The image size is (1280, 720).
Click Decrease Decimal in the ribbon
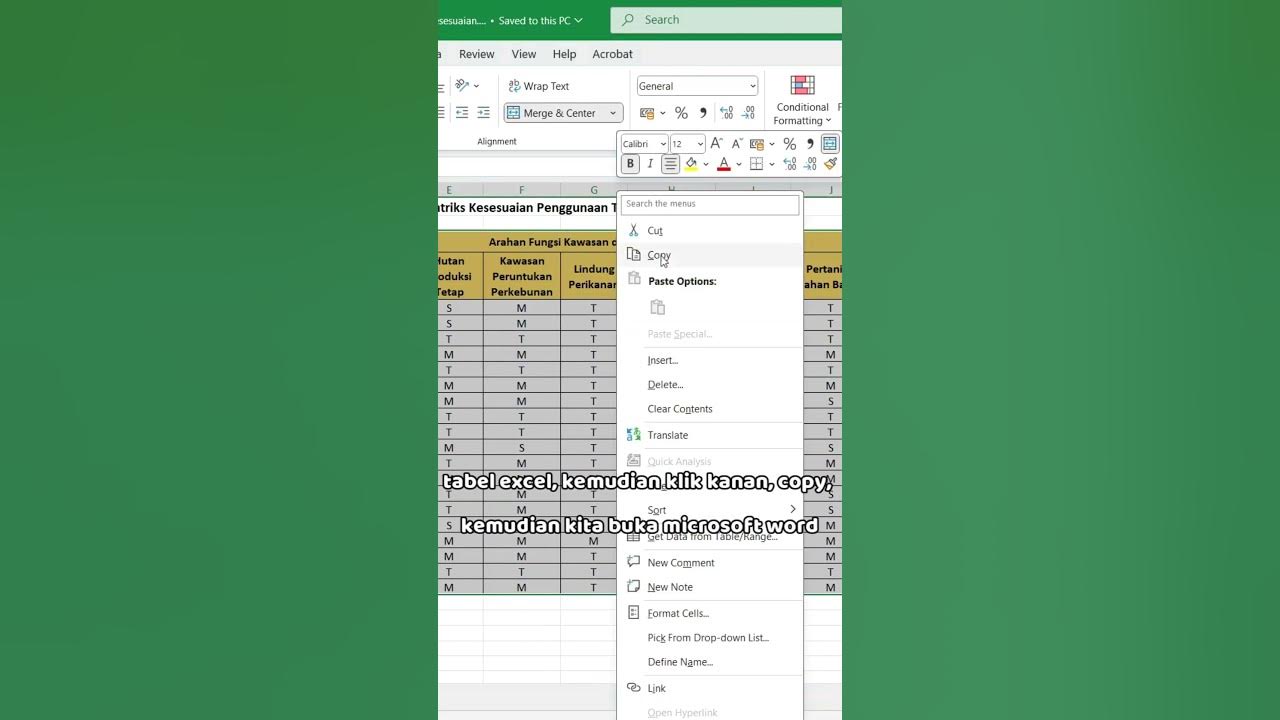point(748,113)
